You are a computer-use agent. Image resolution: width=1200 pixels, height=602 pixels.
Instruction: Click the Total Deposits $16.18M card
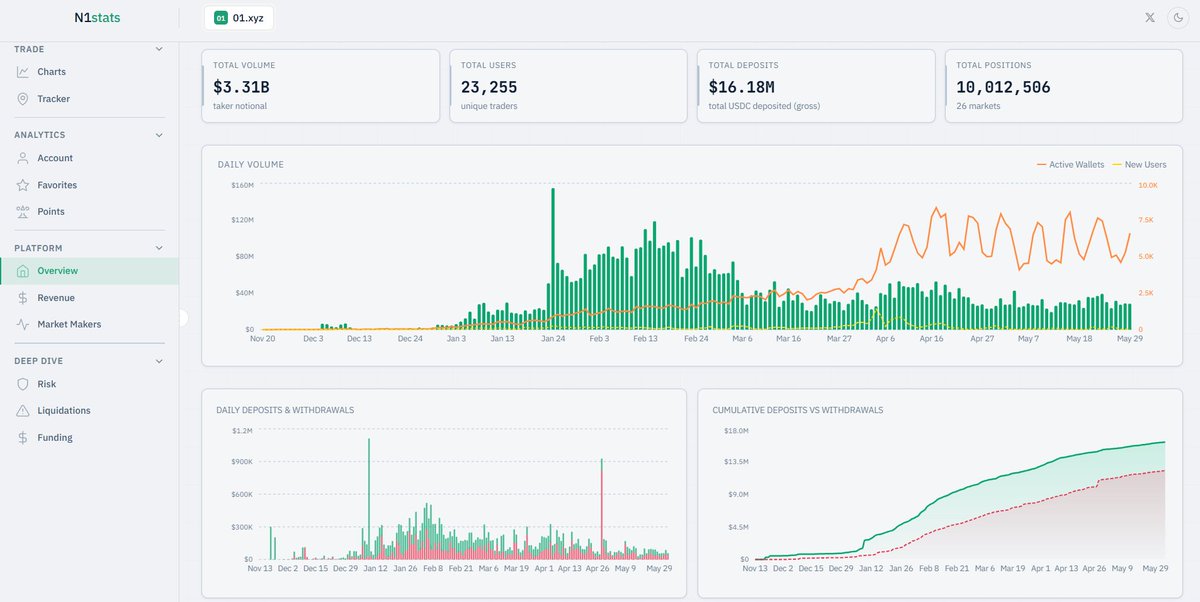point(816,86)
